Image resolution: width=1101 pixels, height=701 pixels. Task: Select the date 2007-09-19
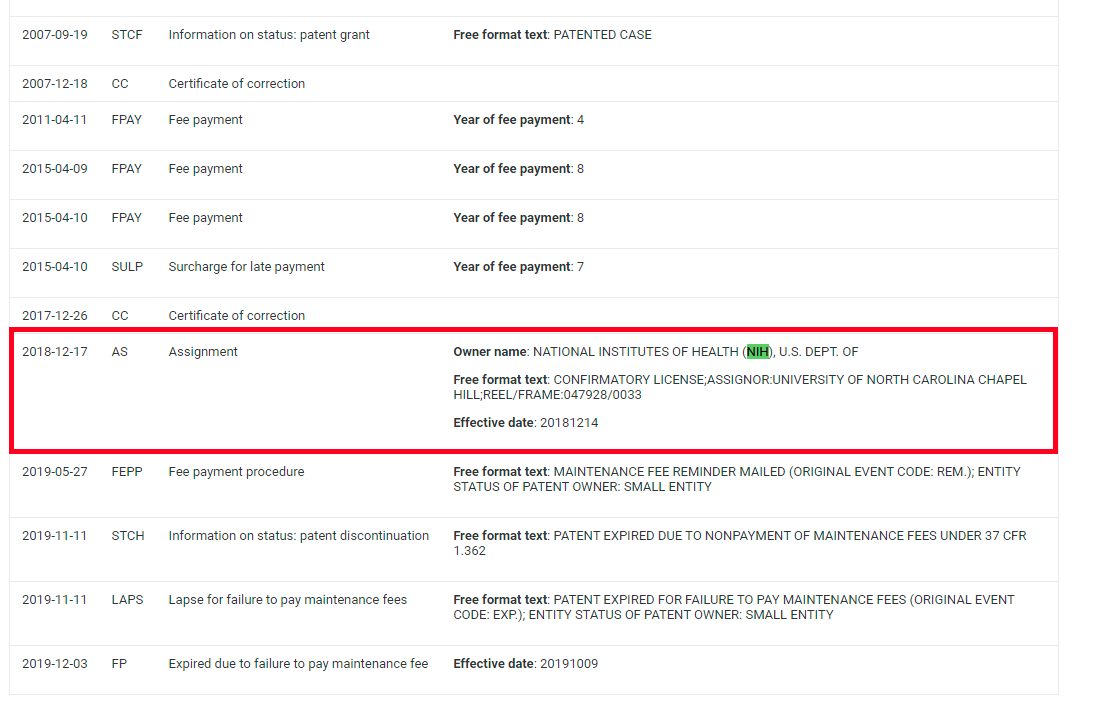tap(55, 34)
